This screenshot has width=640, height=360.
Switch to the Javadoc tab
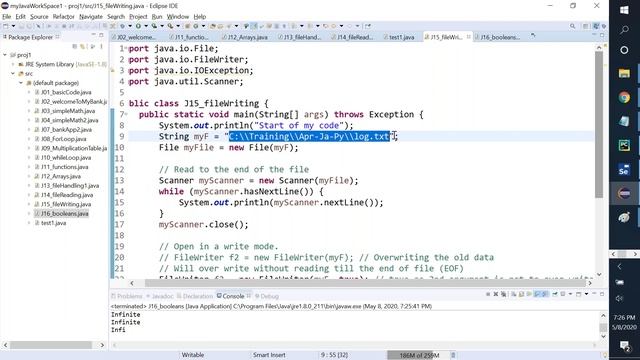pos(160,296)
